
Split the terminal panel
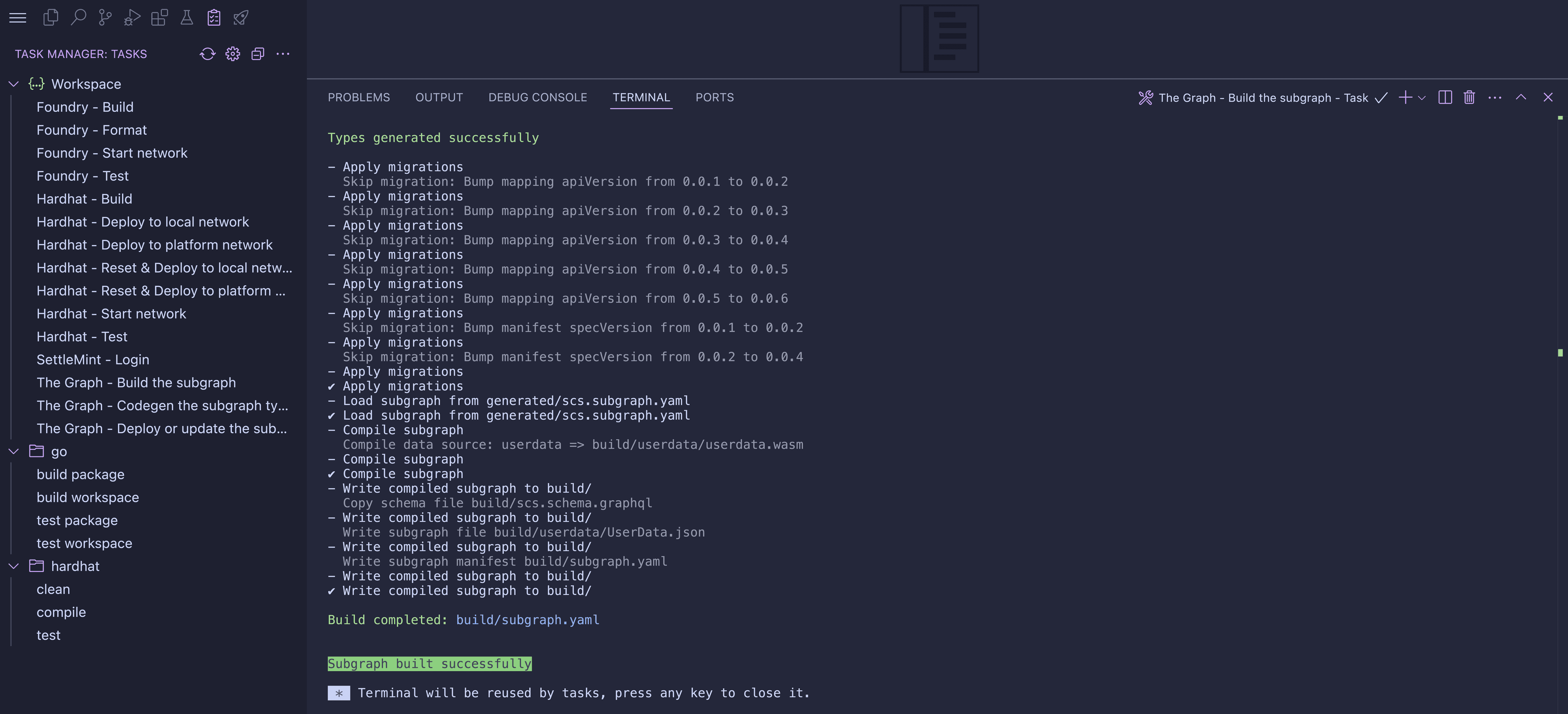tap(1445, 98)
